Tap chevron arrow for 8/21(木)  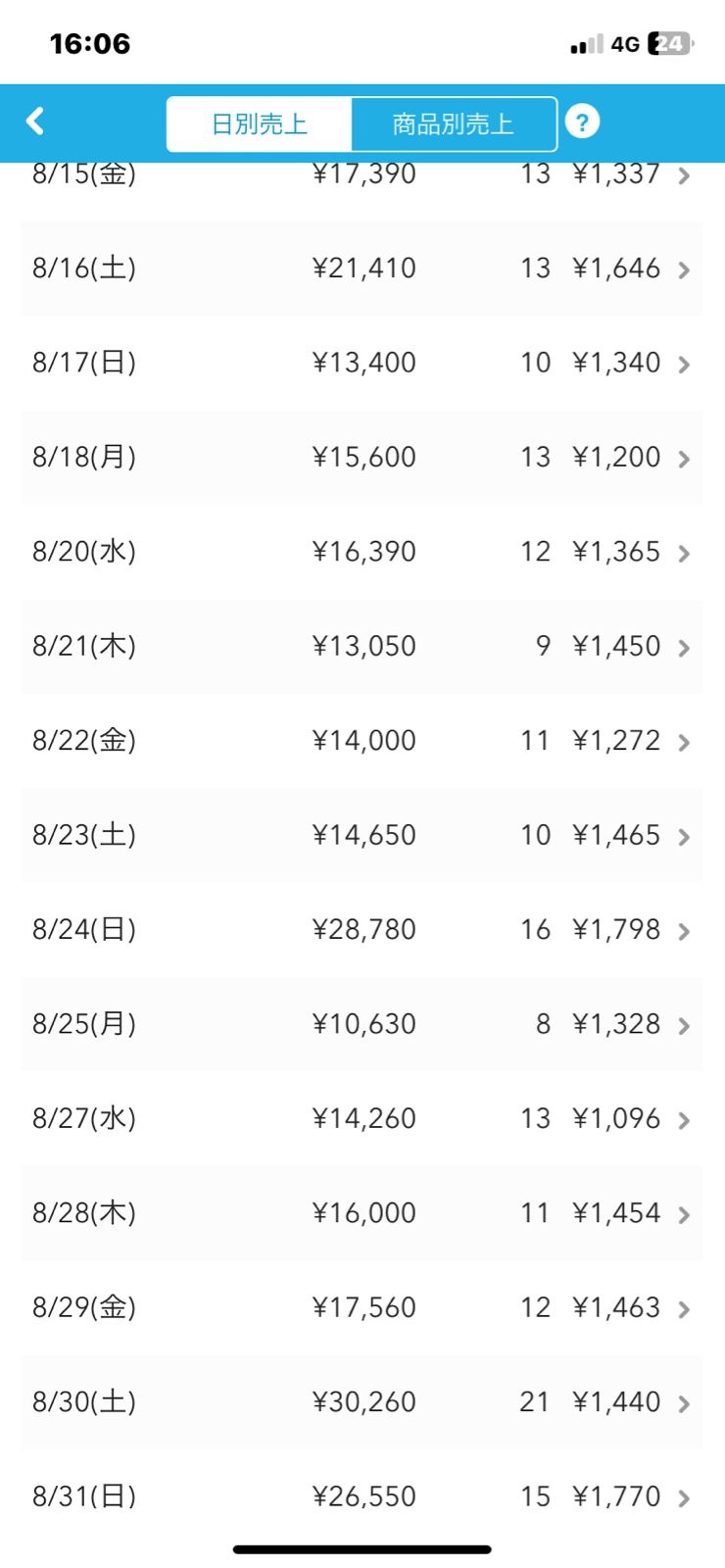pyautogui.click(x=684, y=648)
